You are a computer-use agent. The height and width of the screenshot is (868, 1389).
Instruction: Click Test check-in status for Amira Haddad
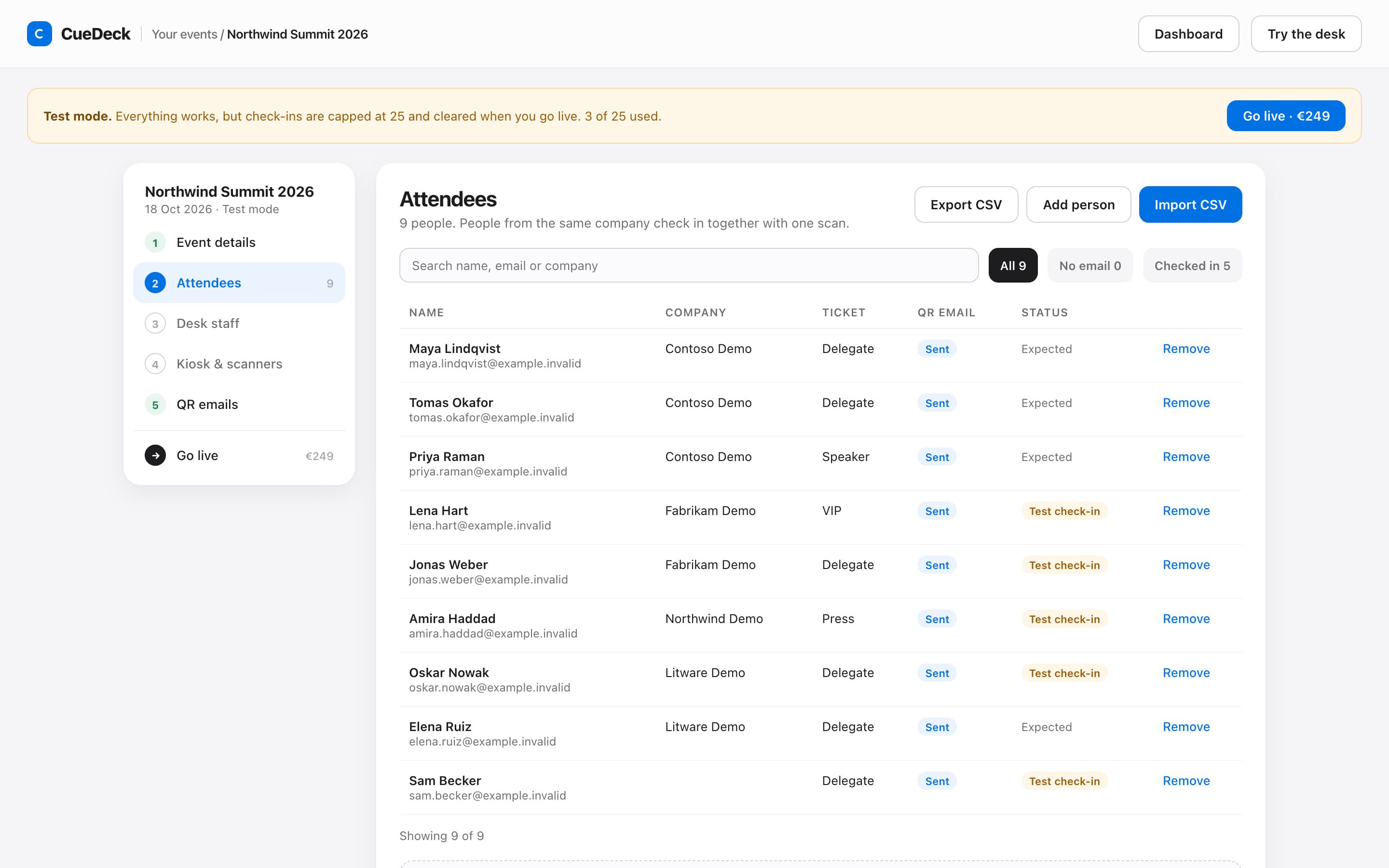[1064, 619]
